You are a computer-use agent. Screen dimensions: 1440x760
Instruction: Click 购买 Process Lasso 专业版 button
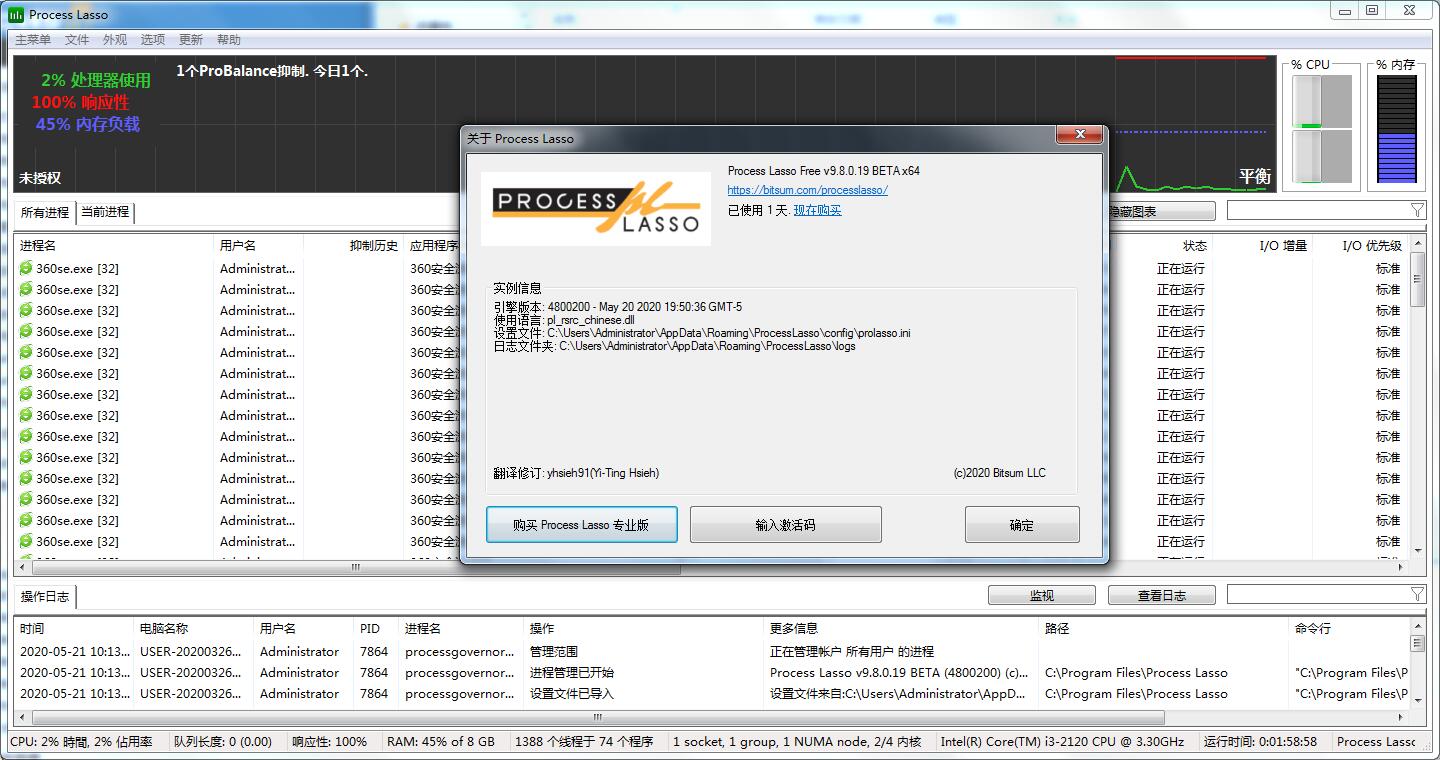582,525
